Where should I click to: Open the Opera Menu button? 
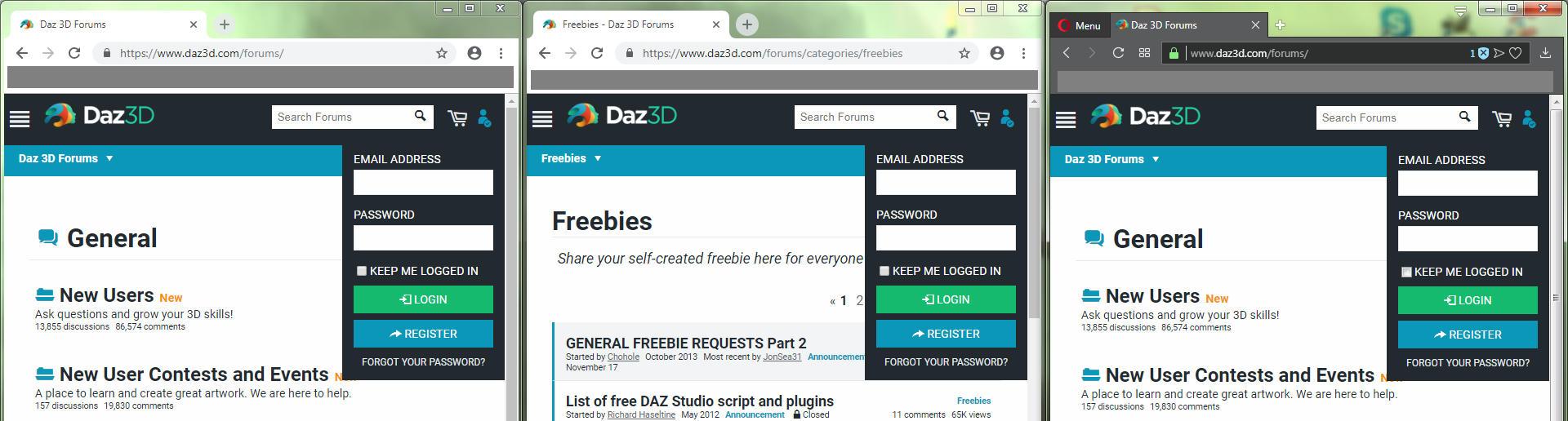(x=1079, y=25)
